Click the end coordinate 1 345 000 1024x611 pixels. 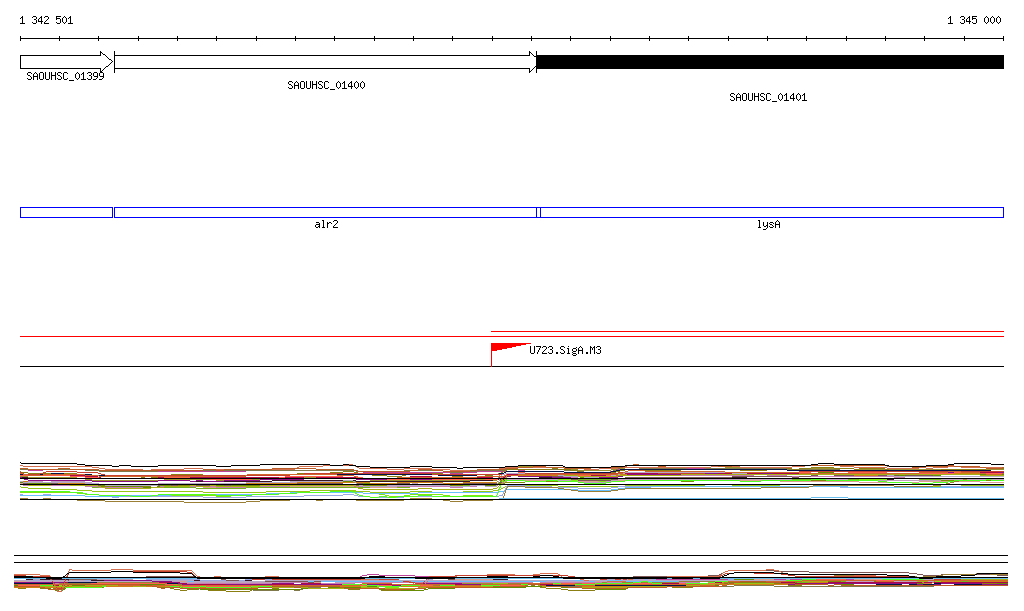tap(973, 20)
